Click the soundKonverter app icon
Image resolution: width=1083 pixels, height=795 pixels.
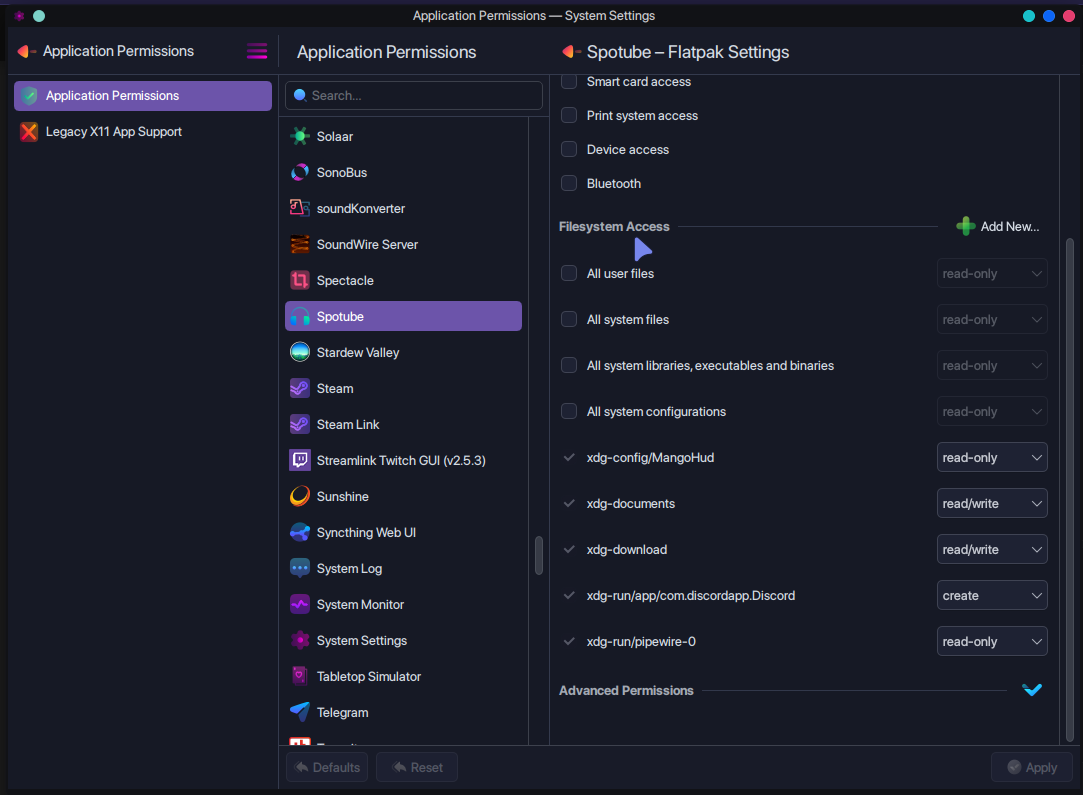[300, 208]
